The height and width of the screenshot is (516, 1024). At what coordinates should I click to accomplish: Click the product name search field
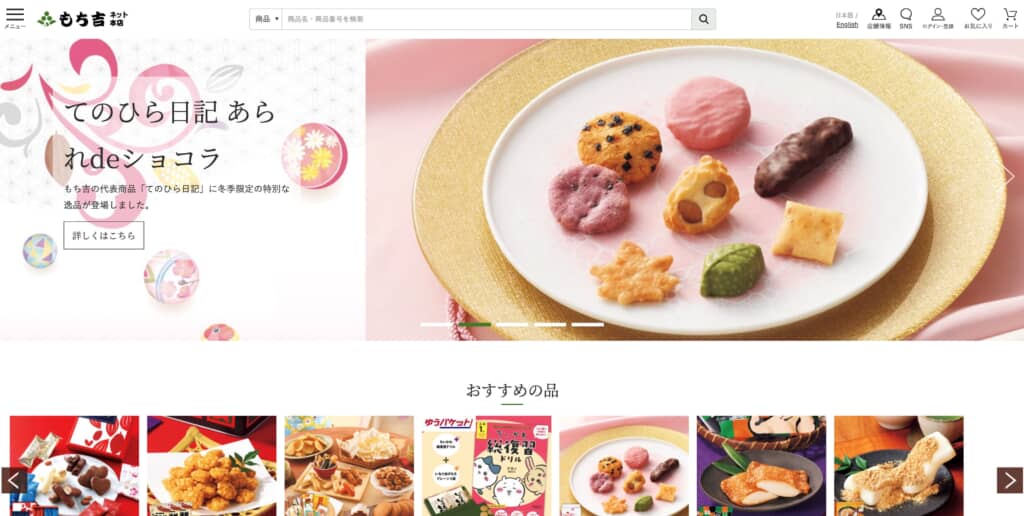487,19
